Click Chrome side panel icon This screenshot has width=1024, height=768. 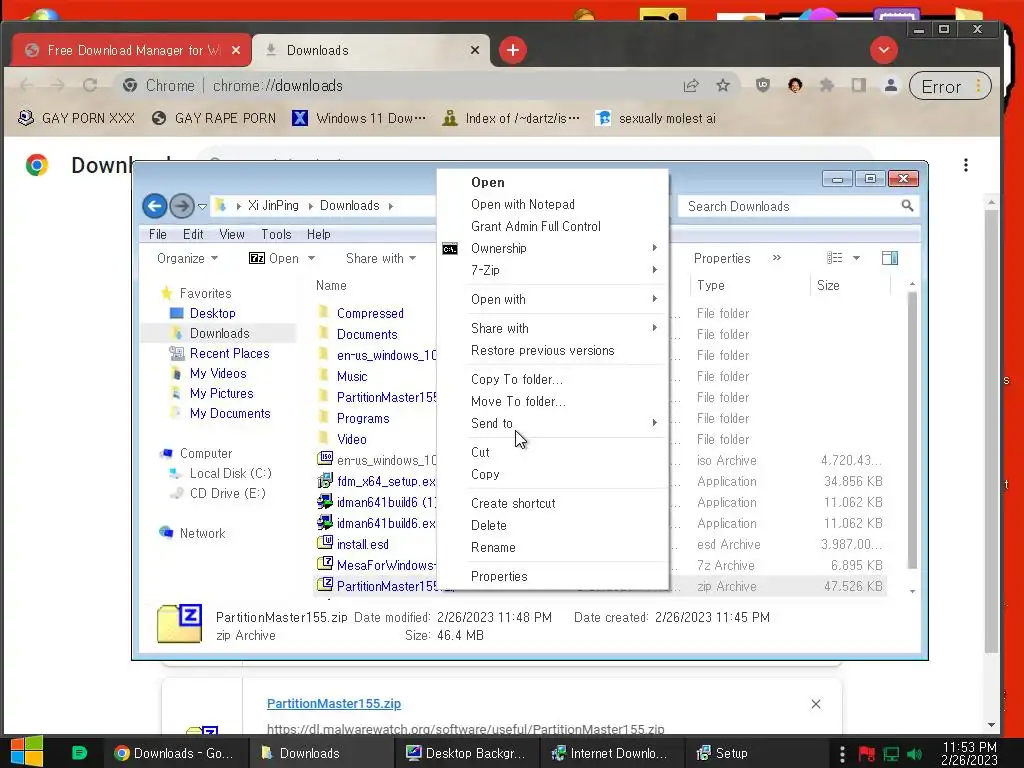pyautogui.click(x=859, y=86)
